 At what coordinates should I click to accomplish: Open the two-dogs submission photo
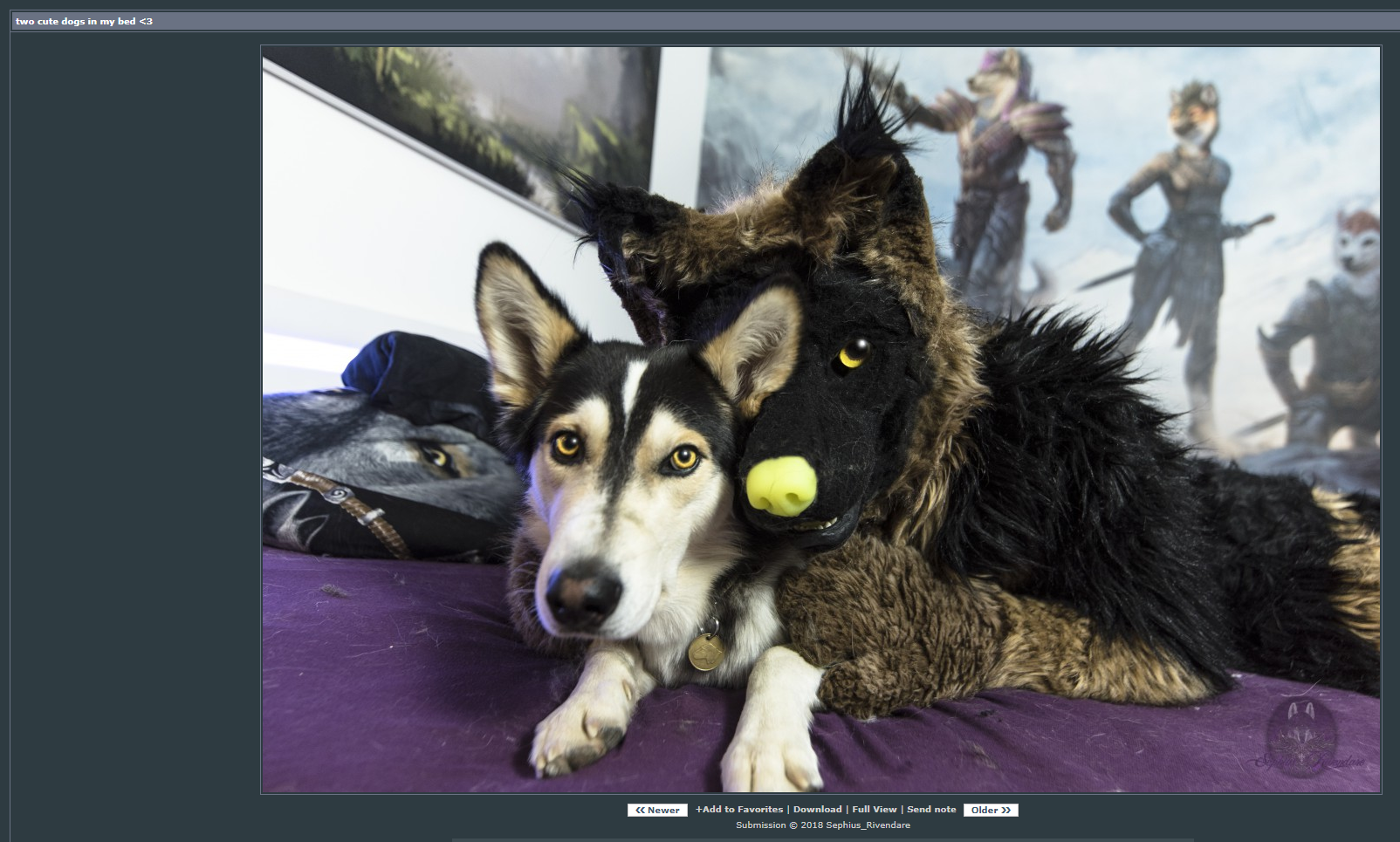coord(821,420)
